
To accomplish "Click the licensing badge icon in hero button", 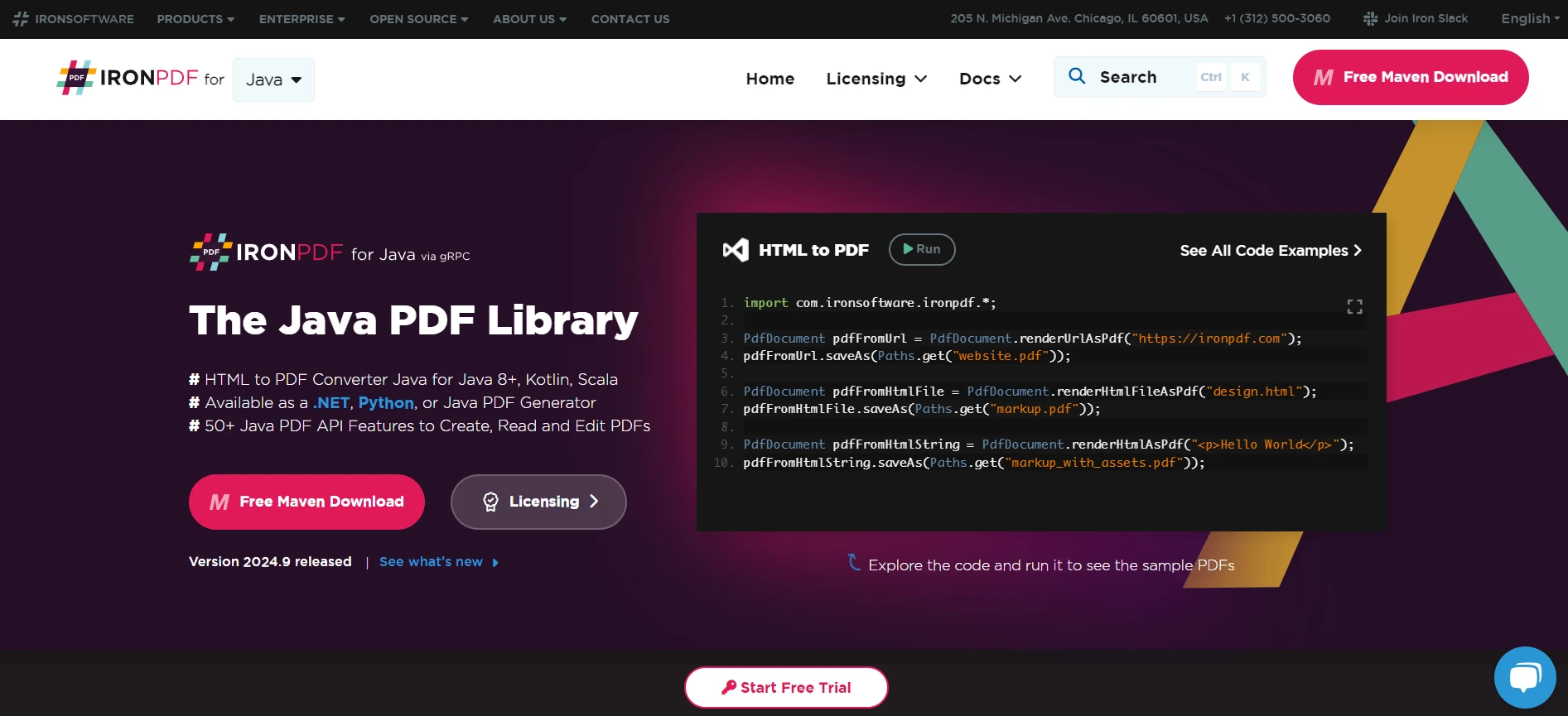I will (x=490, y=502).
